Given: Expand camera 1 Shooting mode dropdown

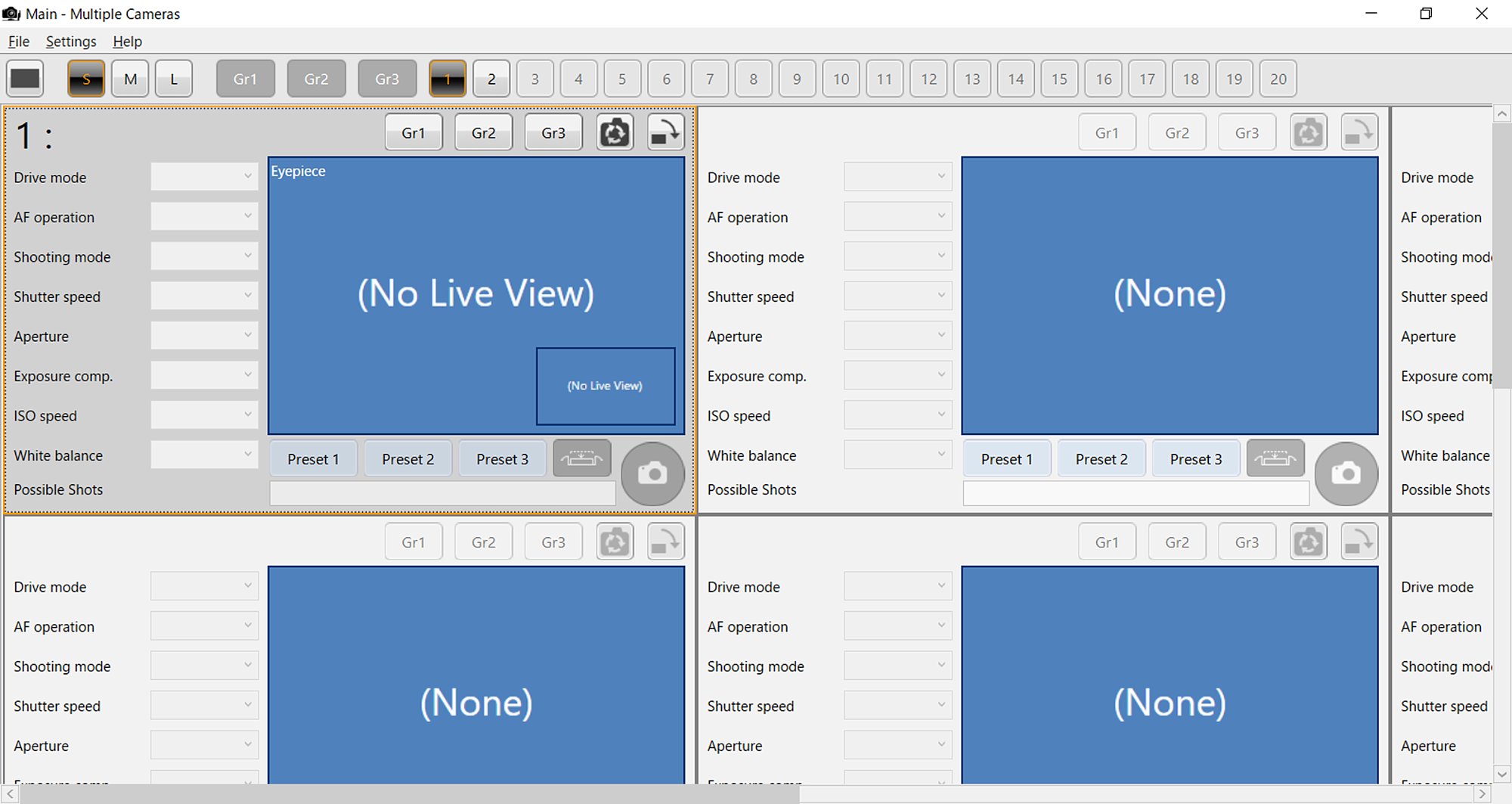Looking at the screenshot, I should 204,256.
